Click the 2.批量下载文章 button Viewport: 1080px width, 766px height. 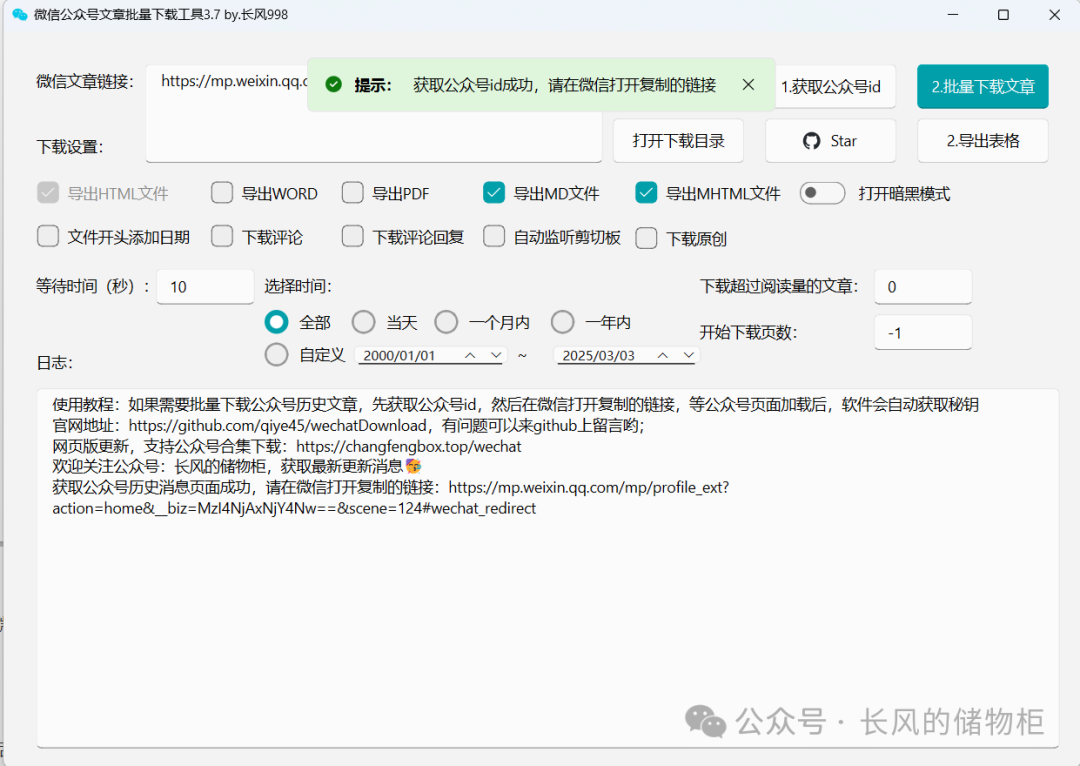(982, 87)
